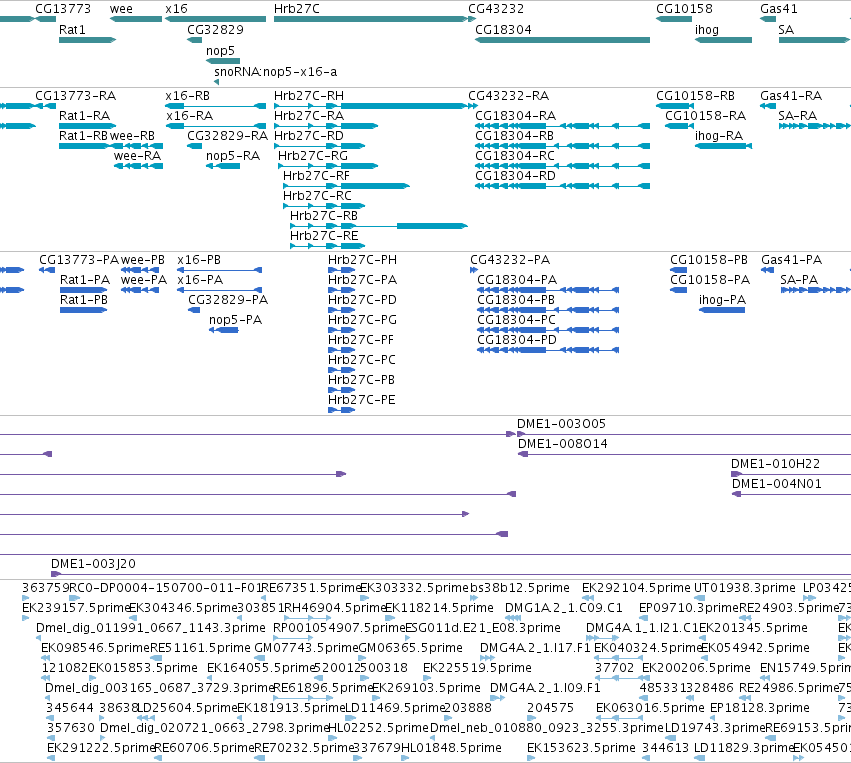Viewport: 851px width, 763px height.
Task: Click protein Rat1-PB label
Action: 84,300
